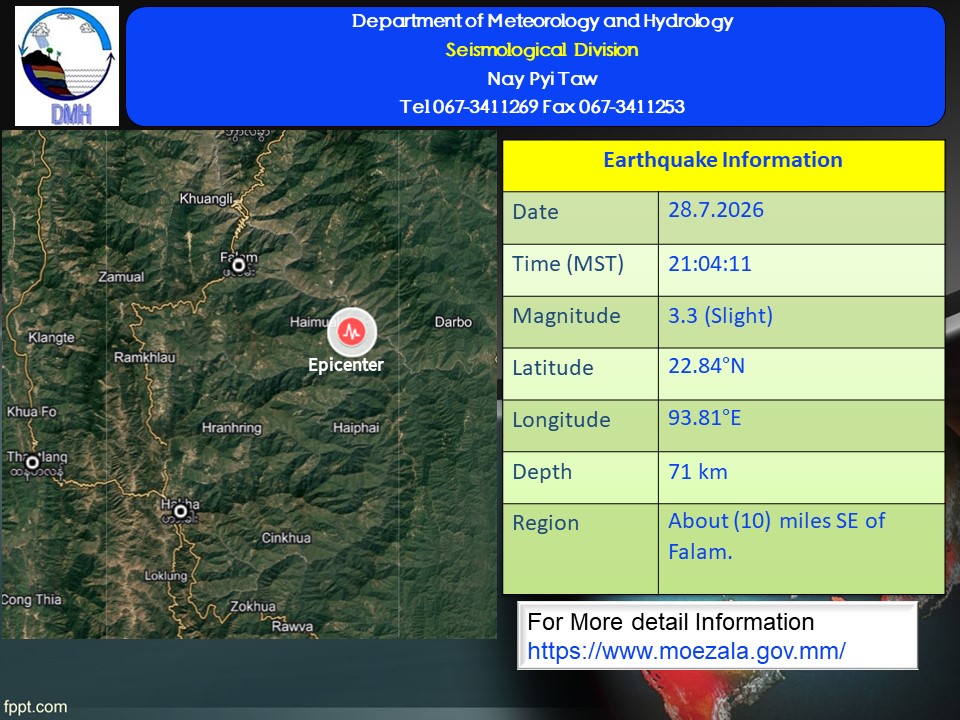Click the DMH logo in header
The width and height of the screenshot is (960, 720).
67,66
